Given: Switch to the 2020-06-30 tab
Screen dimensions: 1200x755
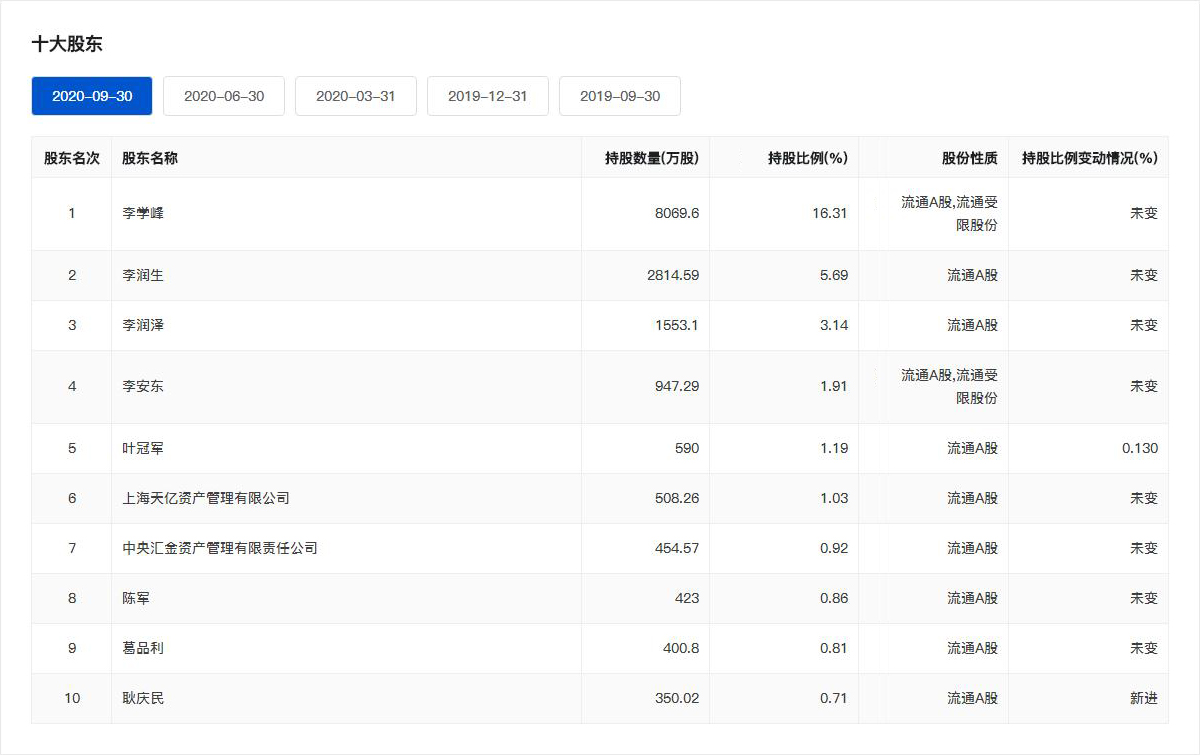Looking at the screenshot, I should click(x=224, y=96).
